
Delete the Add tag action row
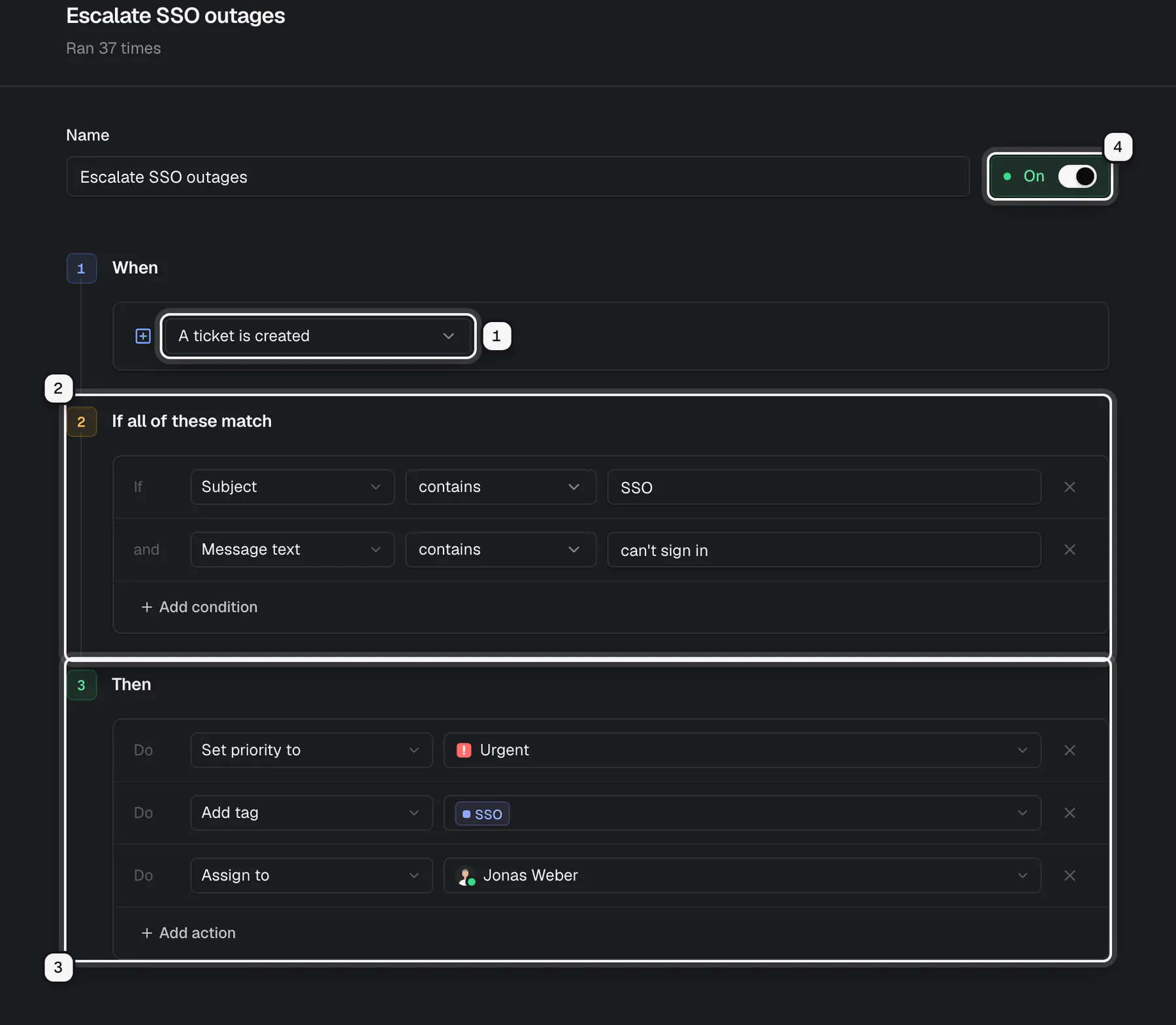[1070, 813]
